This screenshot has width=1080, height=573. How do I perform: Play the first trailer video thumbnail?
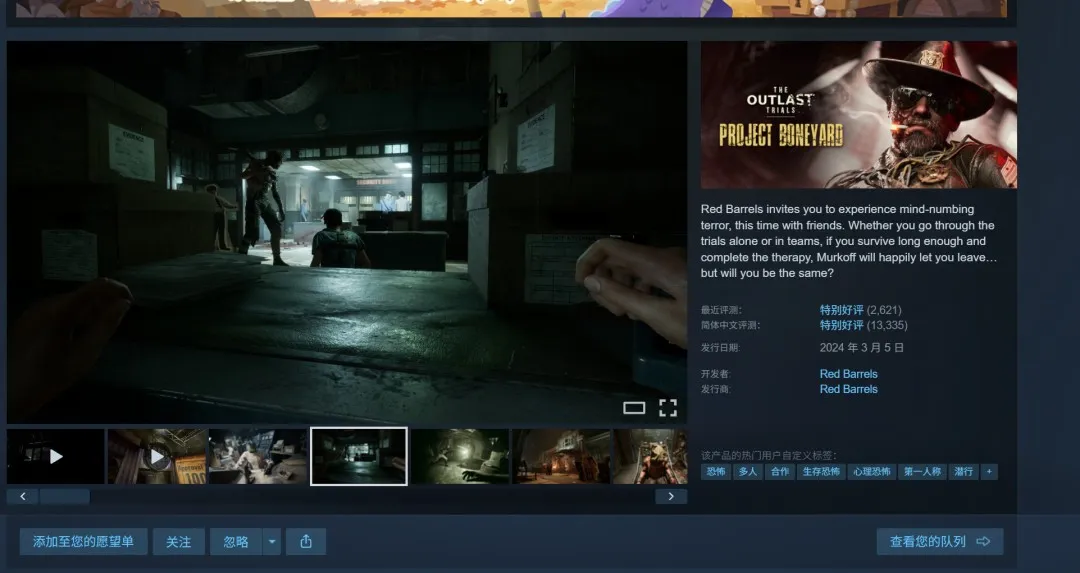point(56,456)
